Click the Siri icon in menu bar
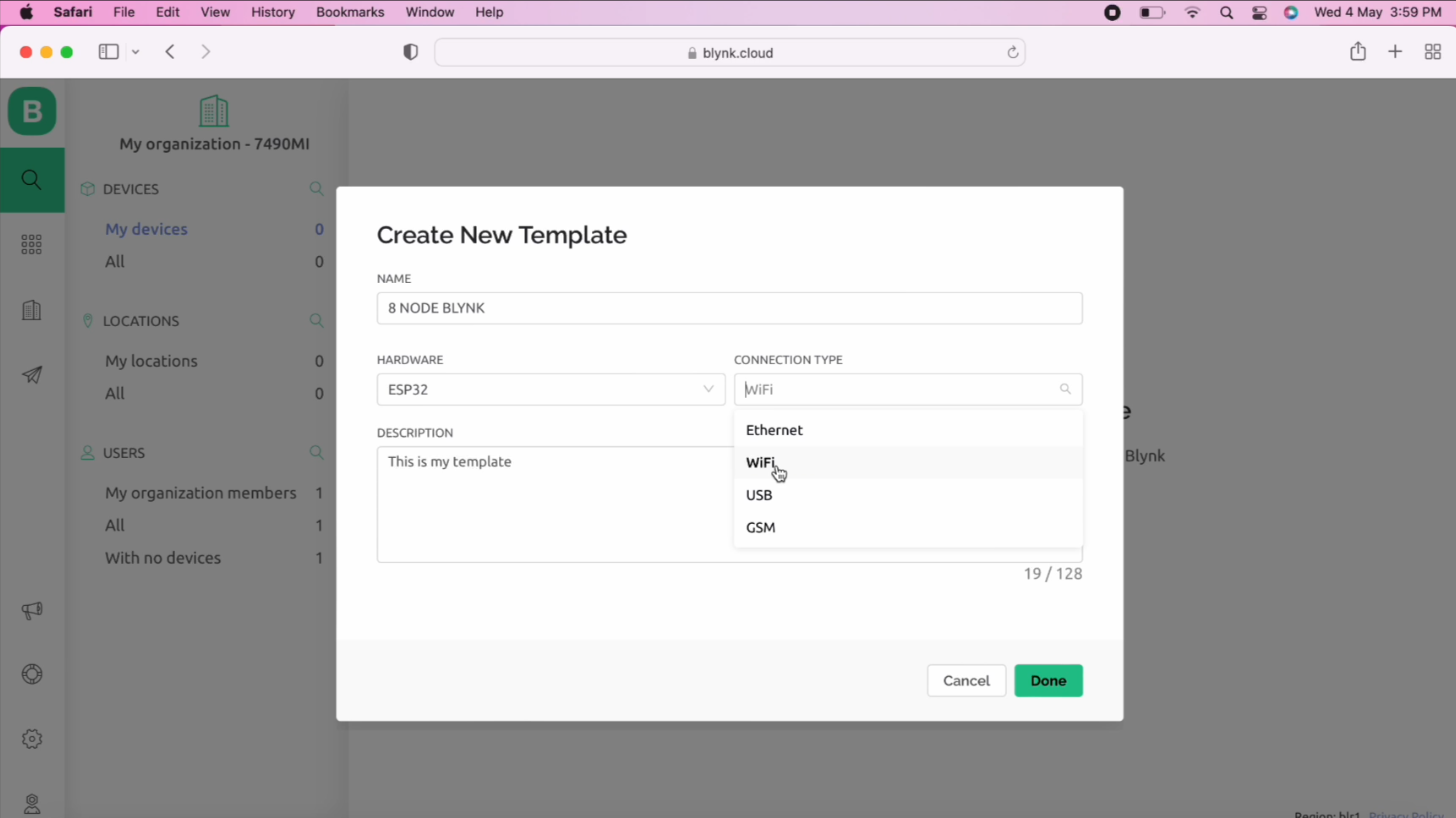This screenshot has width=1456, height=818. (1291, 12)
